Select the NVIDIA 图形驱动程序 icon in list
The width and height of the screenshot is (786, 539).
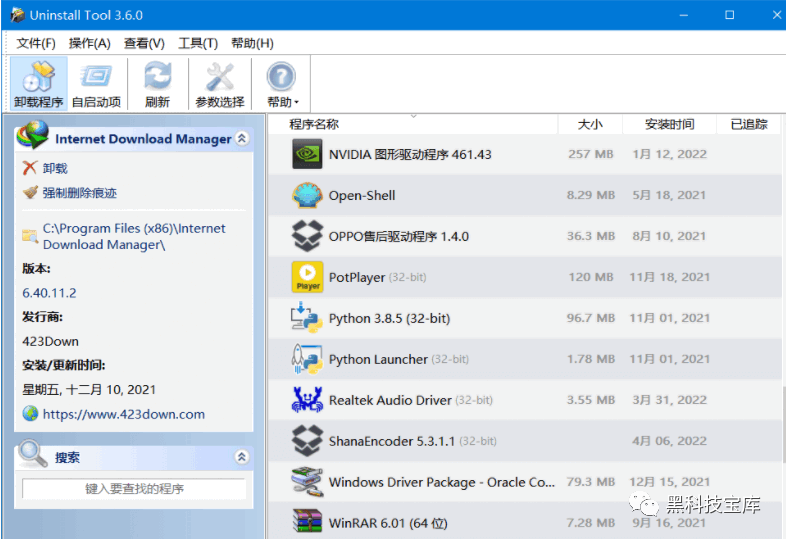(x=307, y=155)
